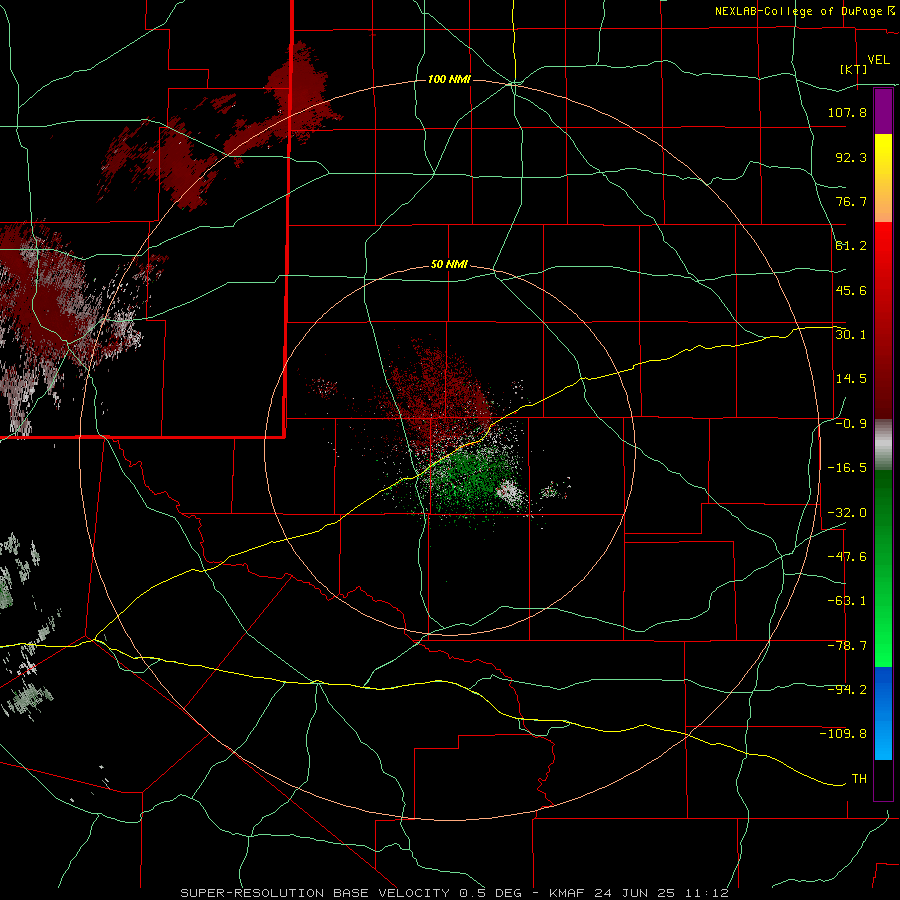900x900 pixels.
Task: Click the TH legend label
Action: pos(859,779)
